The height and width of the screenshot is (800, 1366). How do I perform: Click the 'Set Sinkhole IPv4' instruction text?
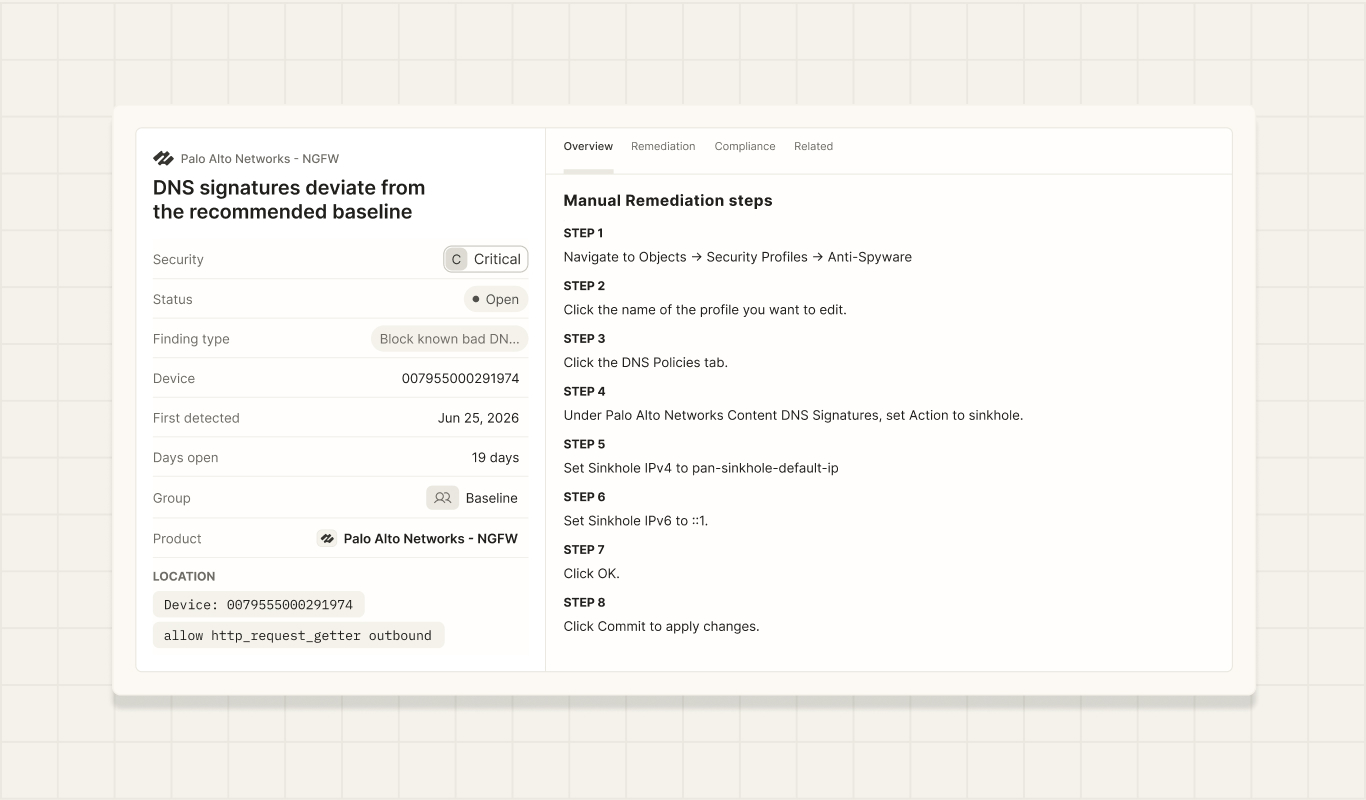(x=701, y=468)
